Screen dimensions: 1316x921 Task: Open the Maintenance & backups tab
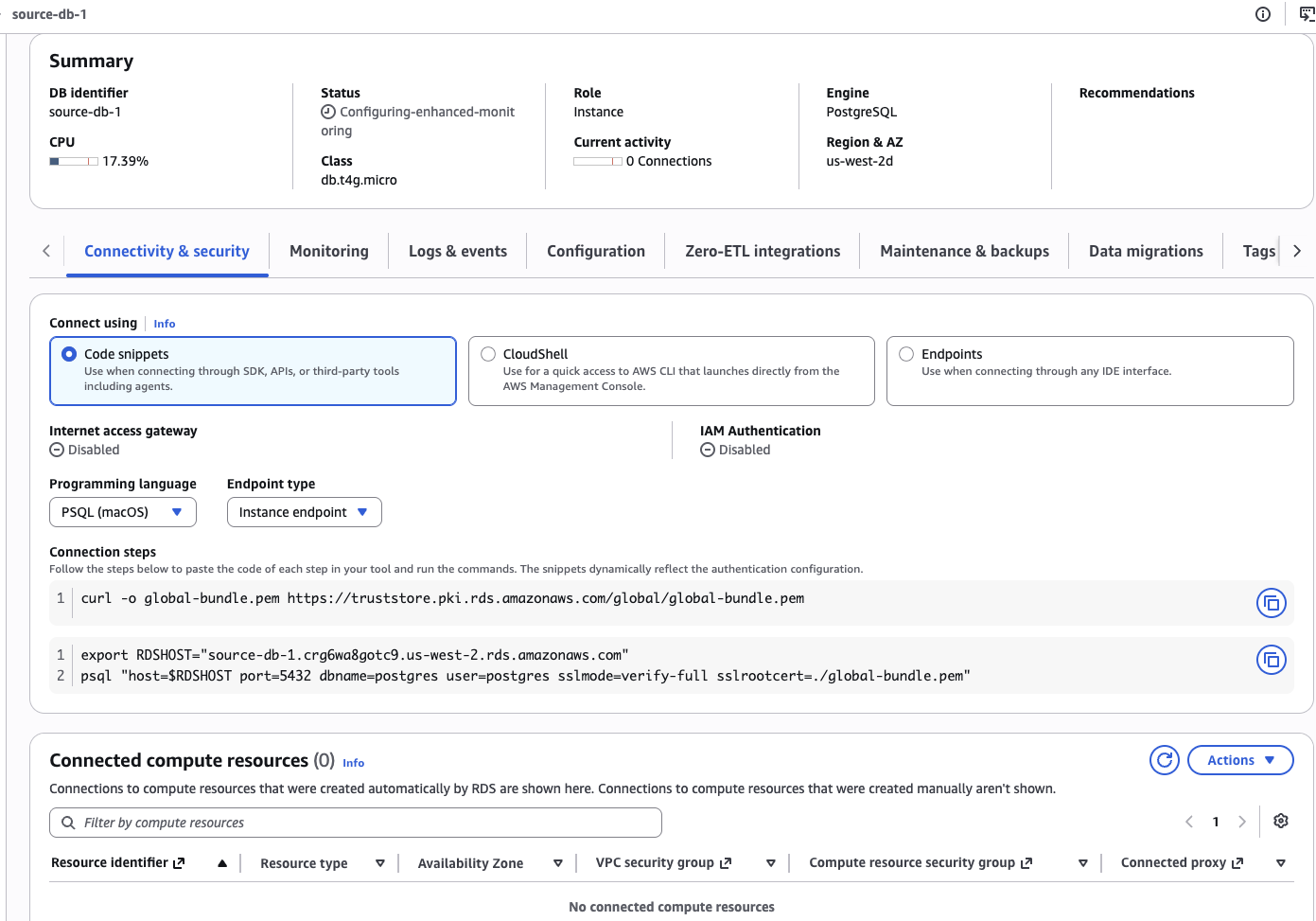964,251
